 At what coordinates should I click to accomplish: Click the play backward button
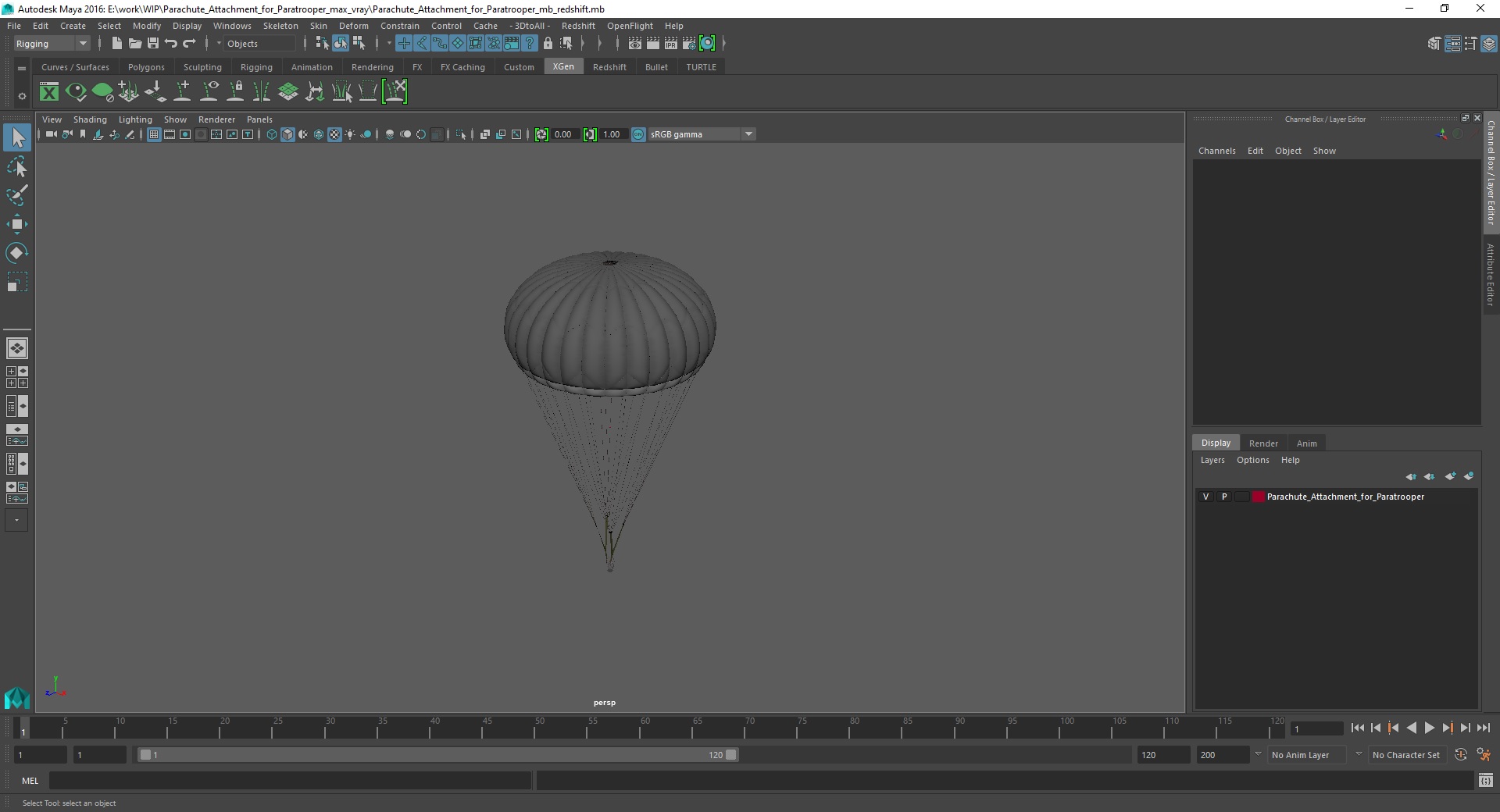(x=1411, y=728)
